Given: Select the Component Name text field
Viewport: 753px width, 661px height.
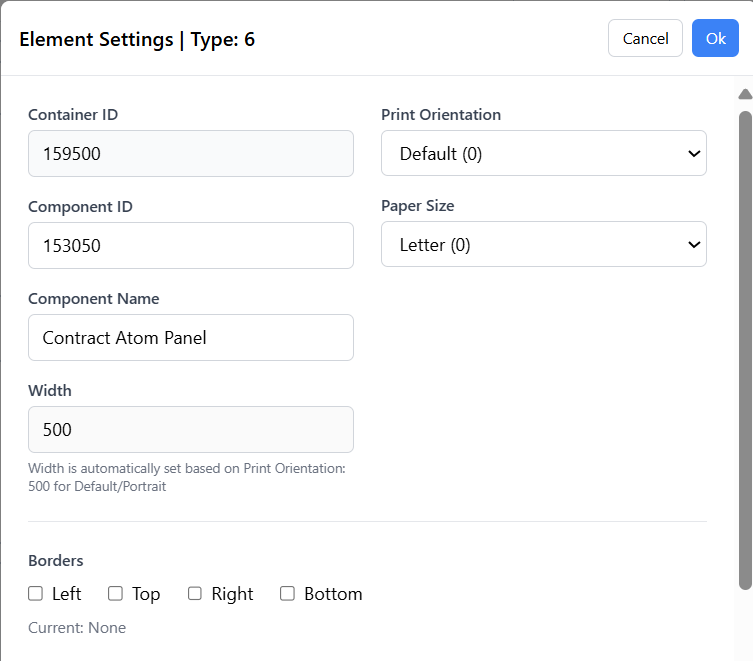Looking at the screenshot, I should coord(190,337).
